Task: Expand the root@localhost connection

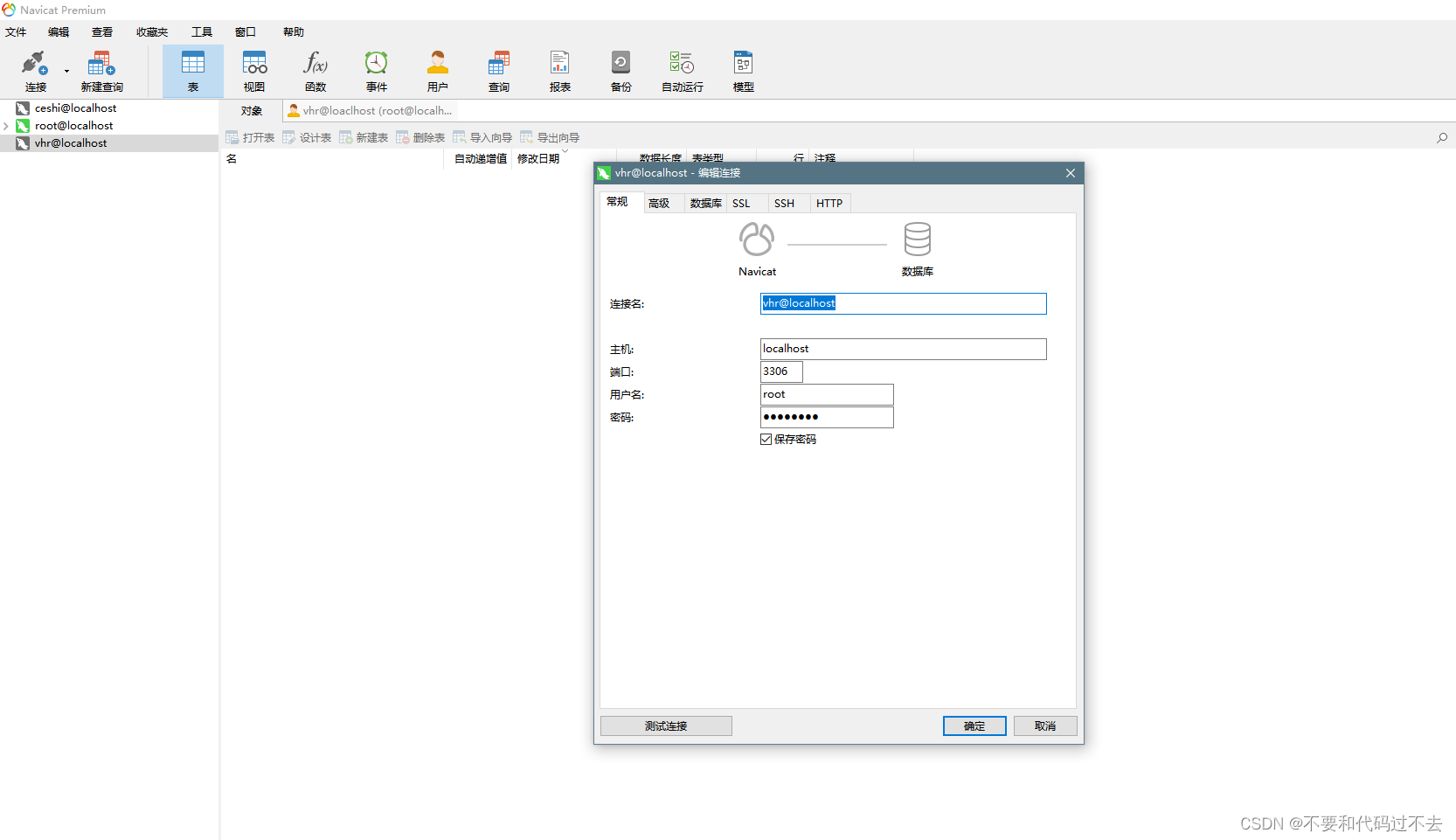Action: tap(6, 125)
